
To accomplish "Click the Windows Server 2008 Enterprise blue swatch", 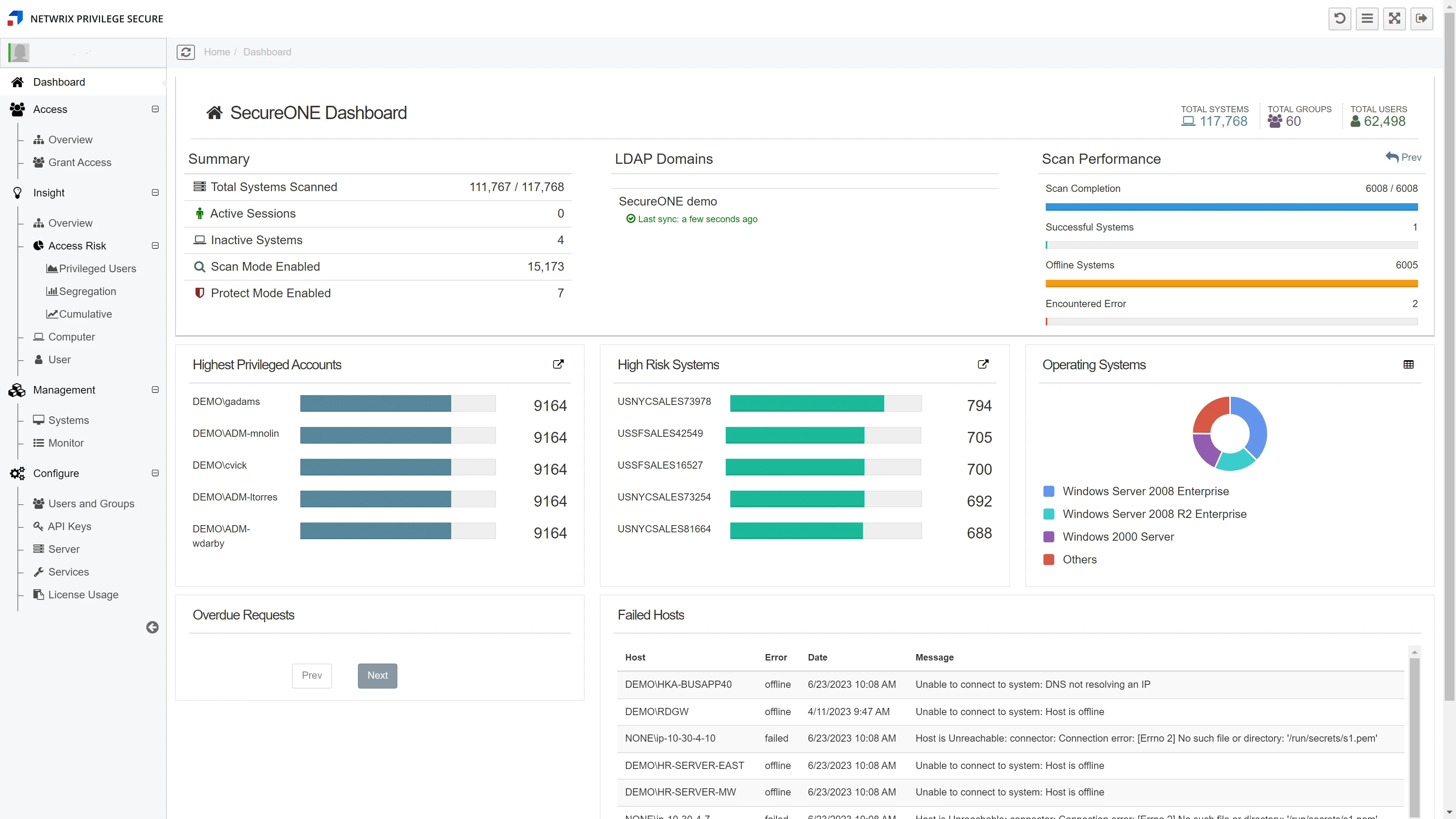I will (x=1048, y=491).
